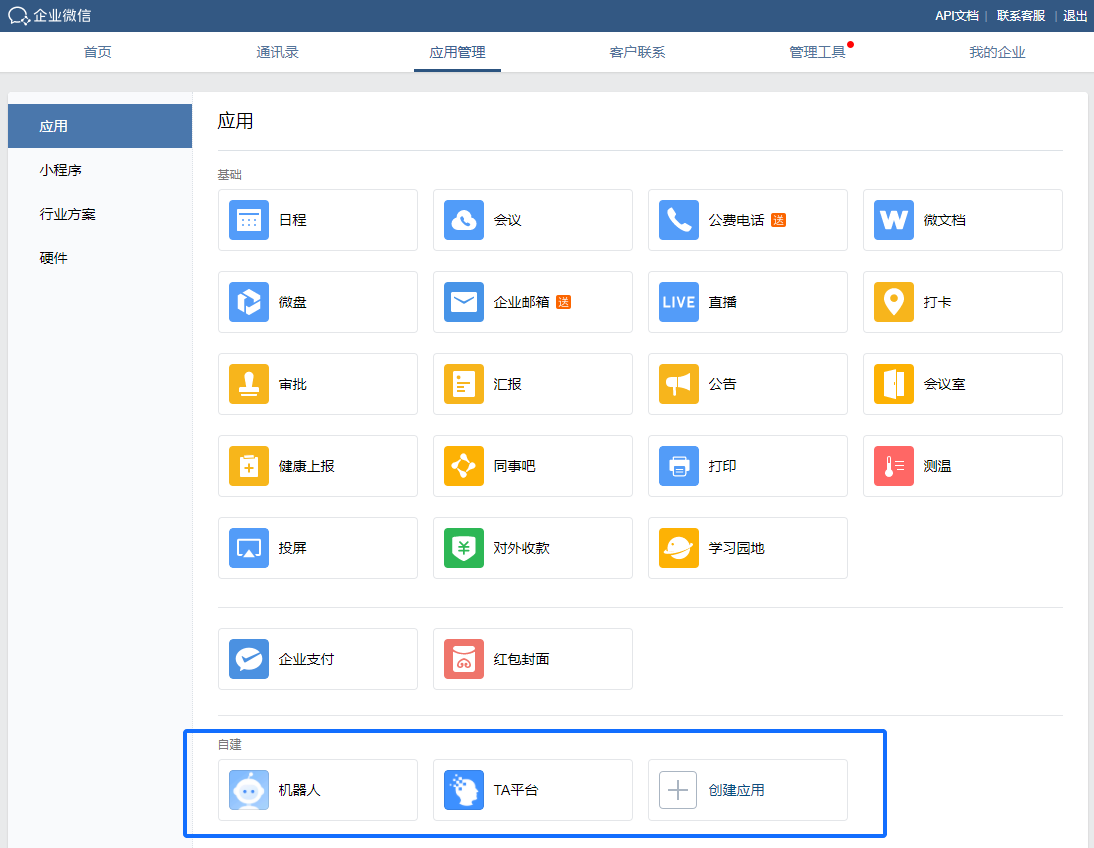Select the 微盘 cube icon
The width and height of the screenshot is (1094, 848).
tap(249, 302)
